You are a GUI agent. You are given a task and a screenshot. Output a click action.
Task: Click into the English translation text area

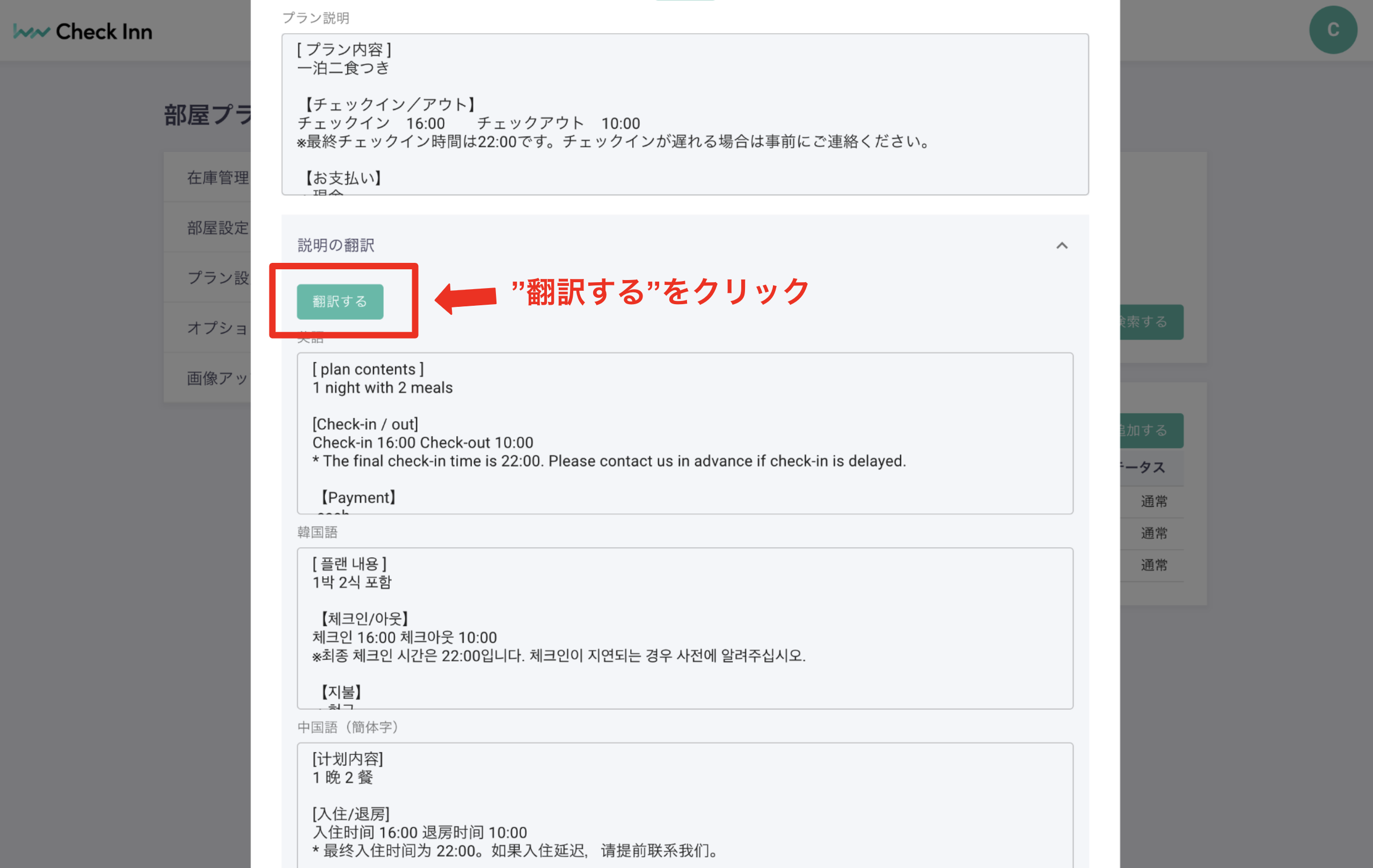(685, 433)
